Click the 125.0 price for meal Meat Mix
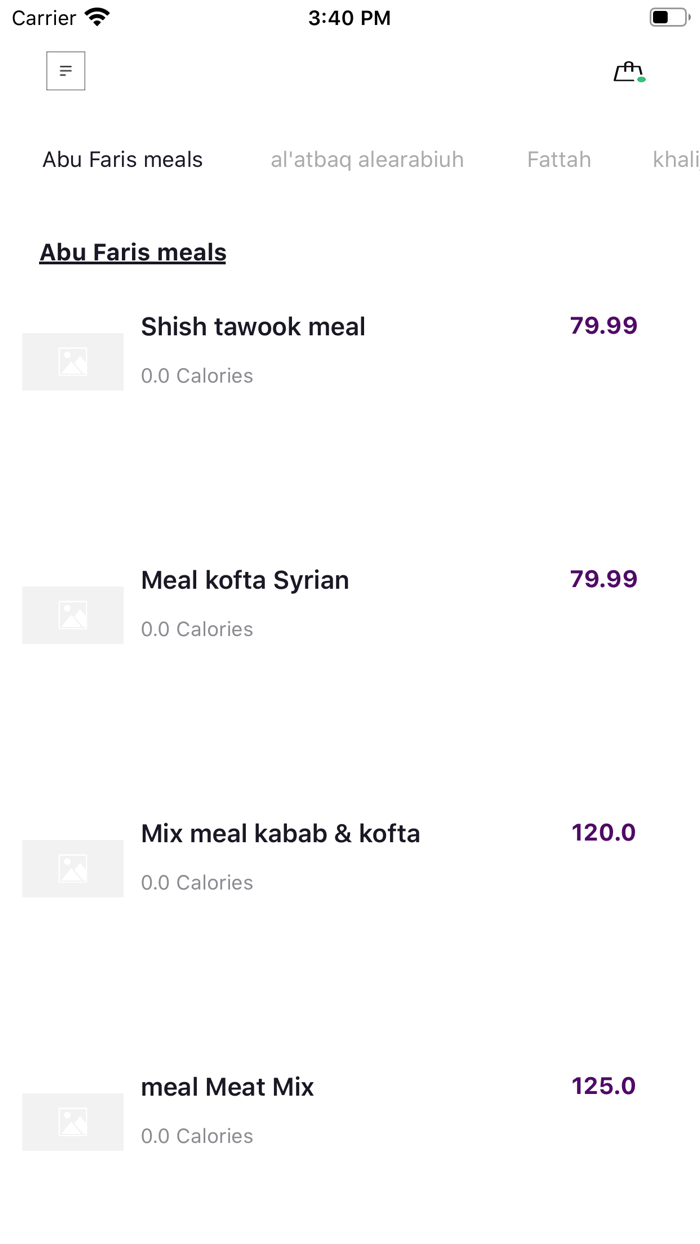The height and width of the screenshot is (1244, 700). pos(604,1086)
